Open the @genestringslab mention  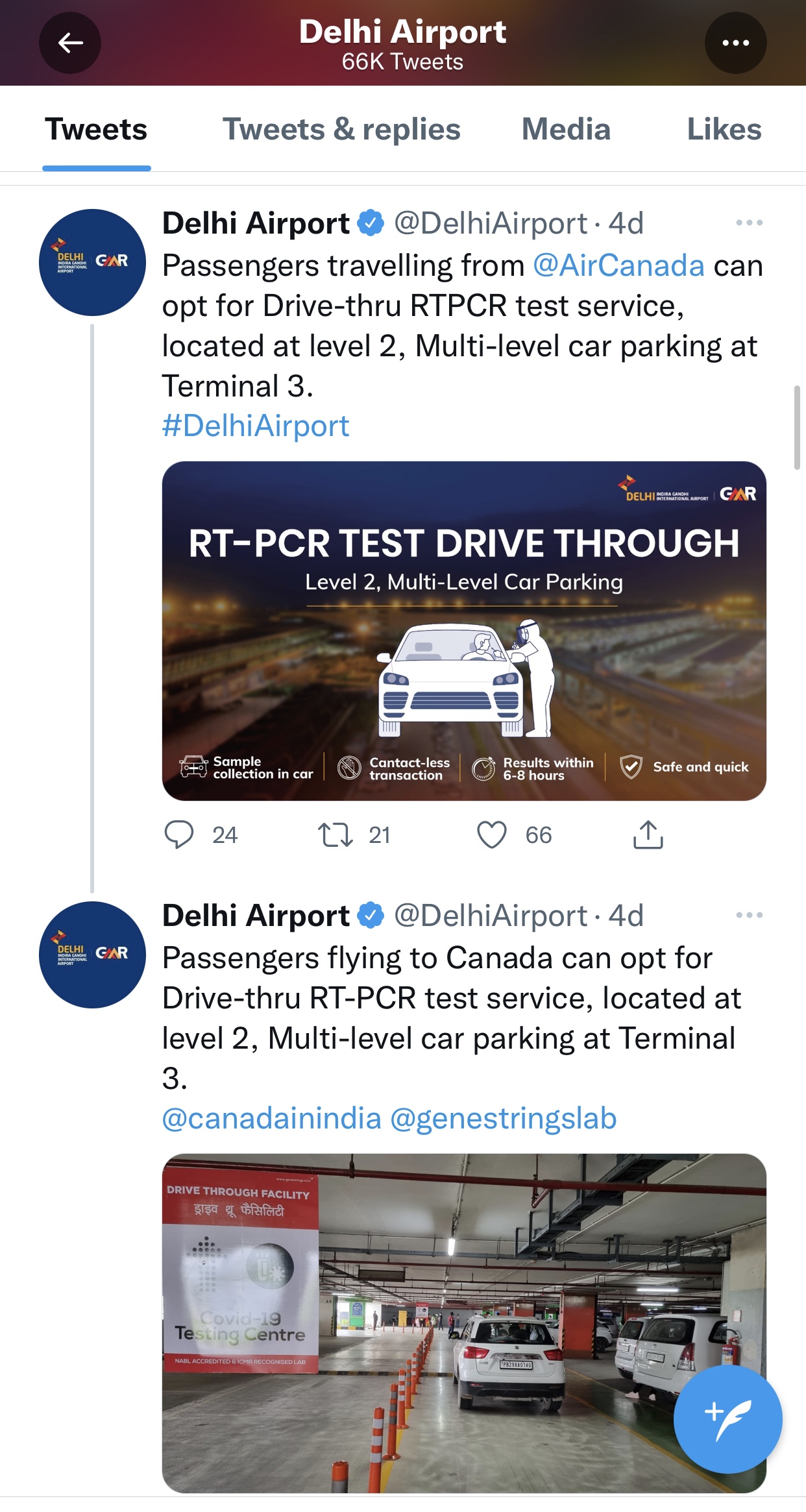(x=503, y=1118)
